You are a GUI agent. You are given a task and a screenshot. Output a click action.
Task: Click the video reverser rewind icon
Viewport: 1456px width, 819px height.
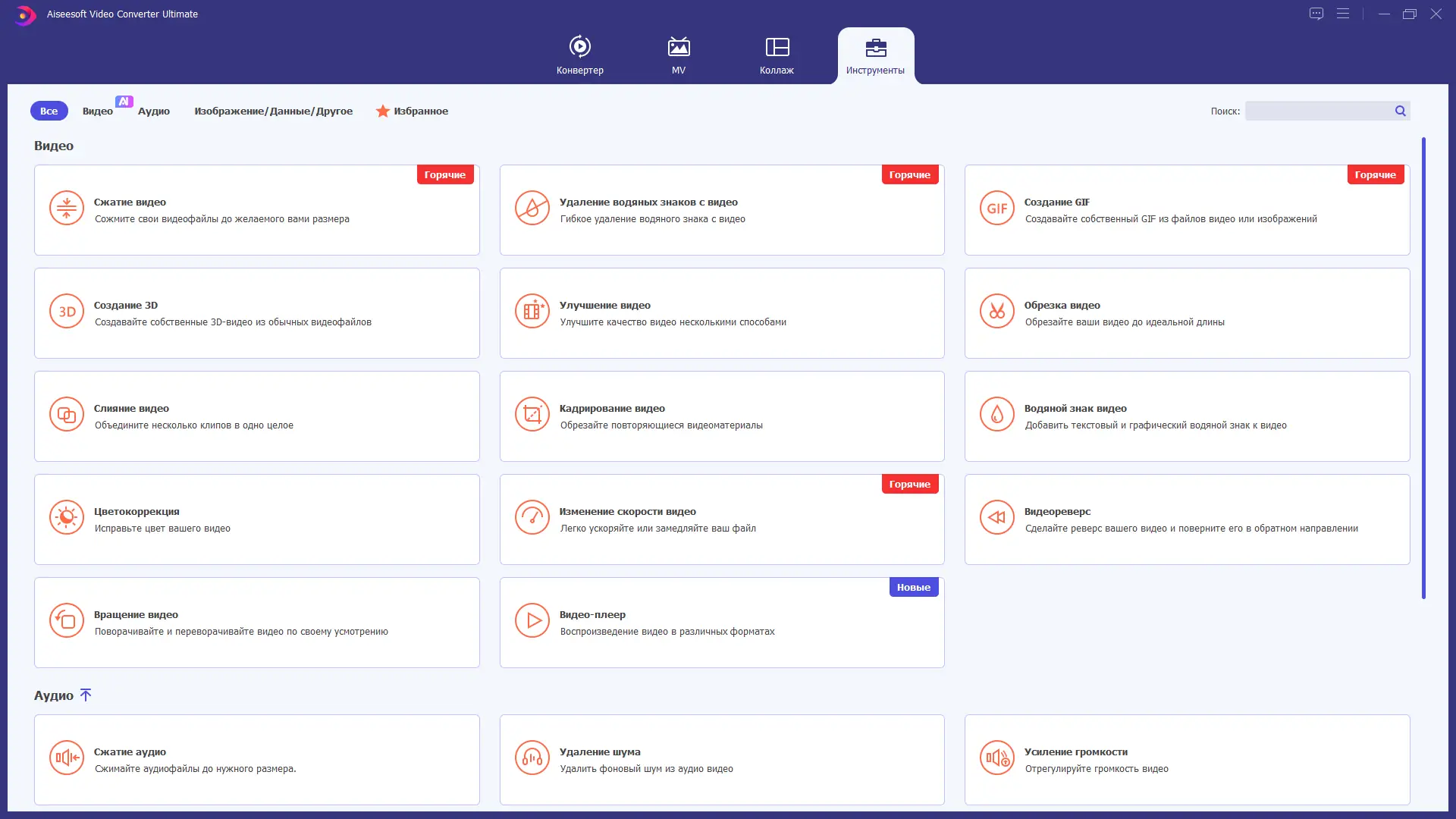pyautogui.click(x=996, y=517)
